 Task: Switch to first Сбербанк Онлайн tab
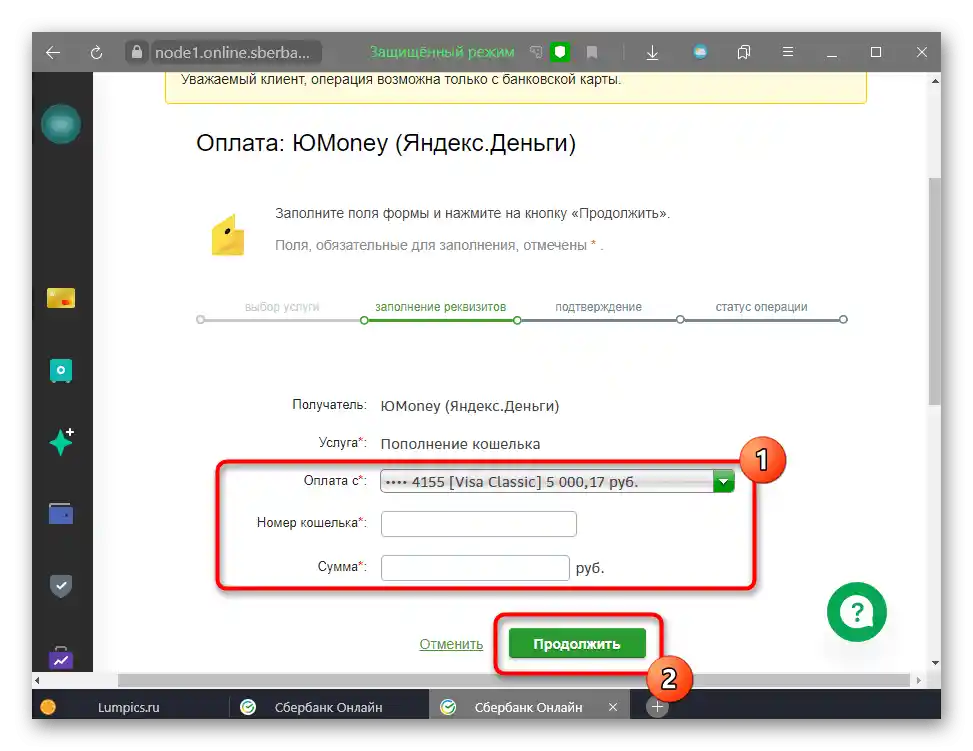pyautogui.click(x=328, y=707)
